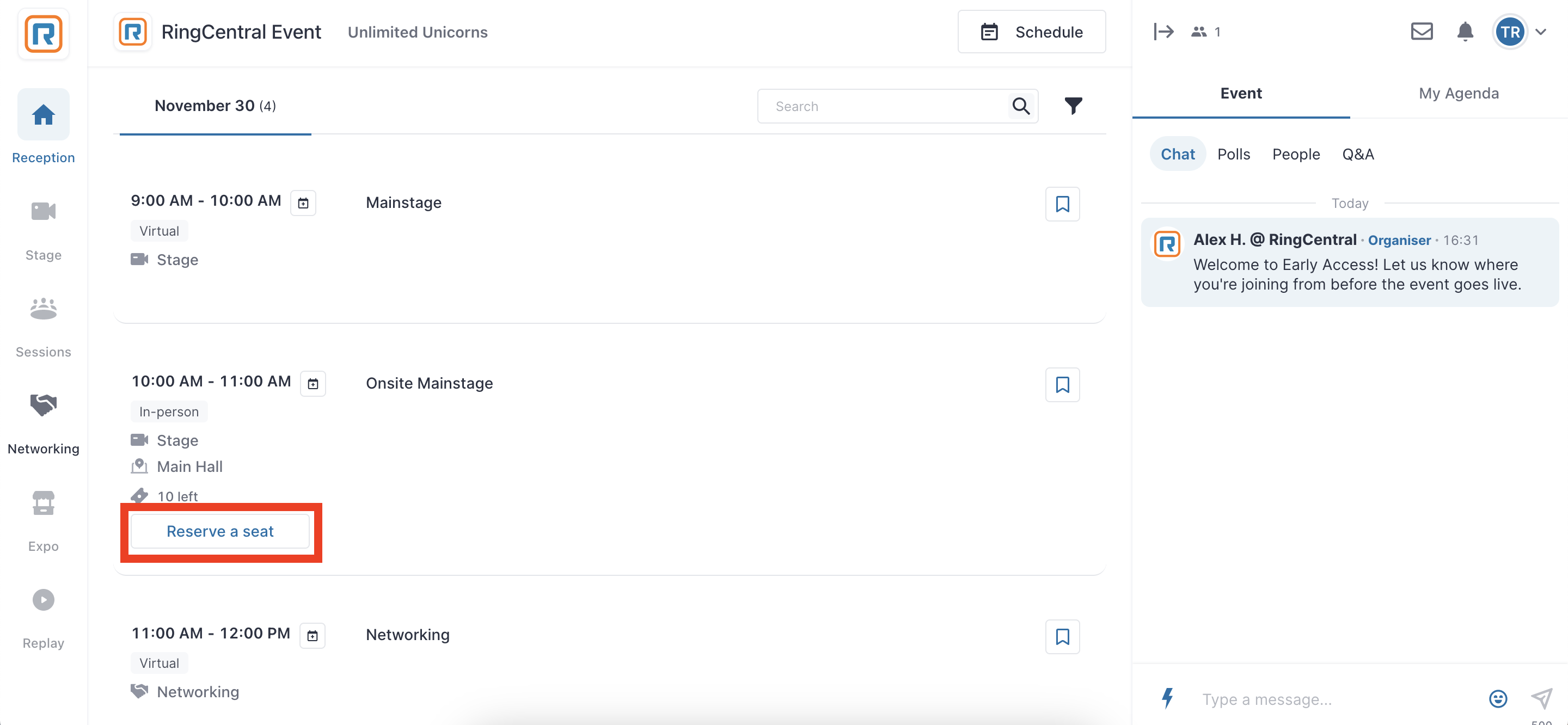Open the emoji picker in chat
1568x725 pixels.
[1497, 698]
